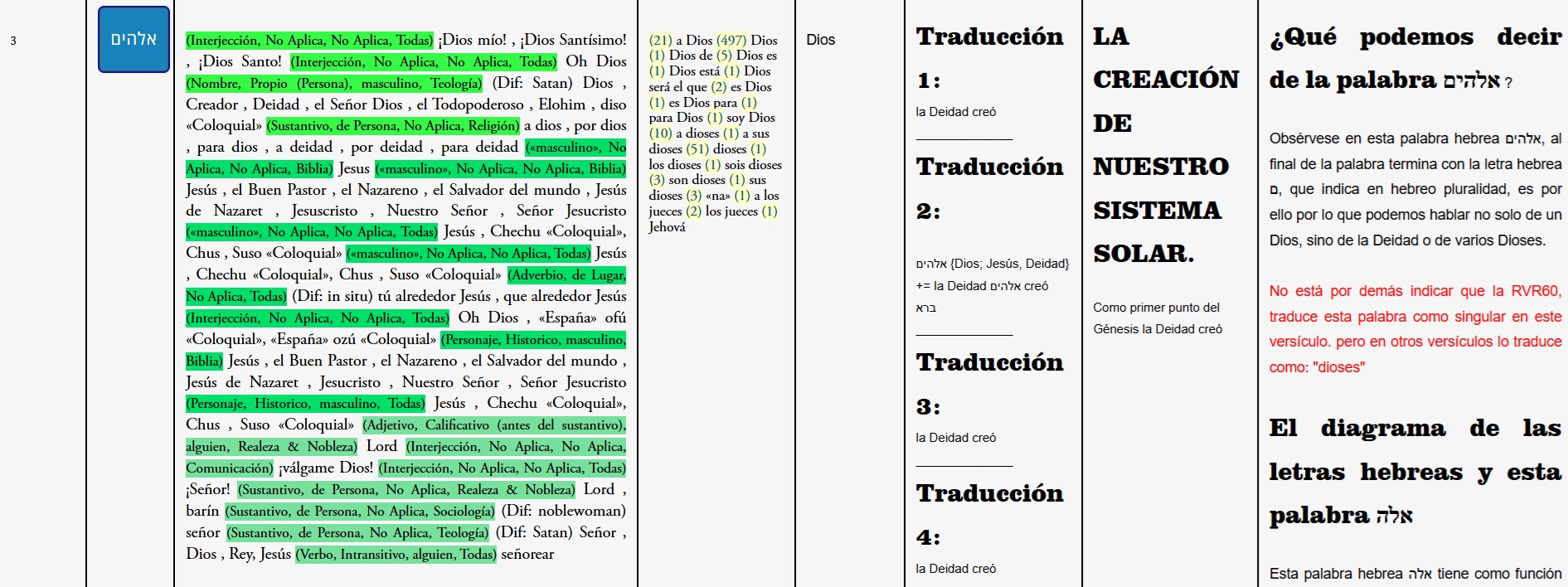Viewport: 1568px width, 587px height.
Task: Click the (21) count before 'a Dios'
Action: 660,40
